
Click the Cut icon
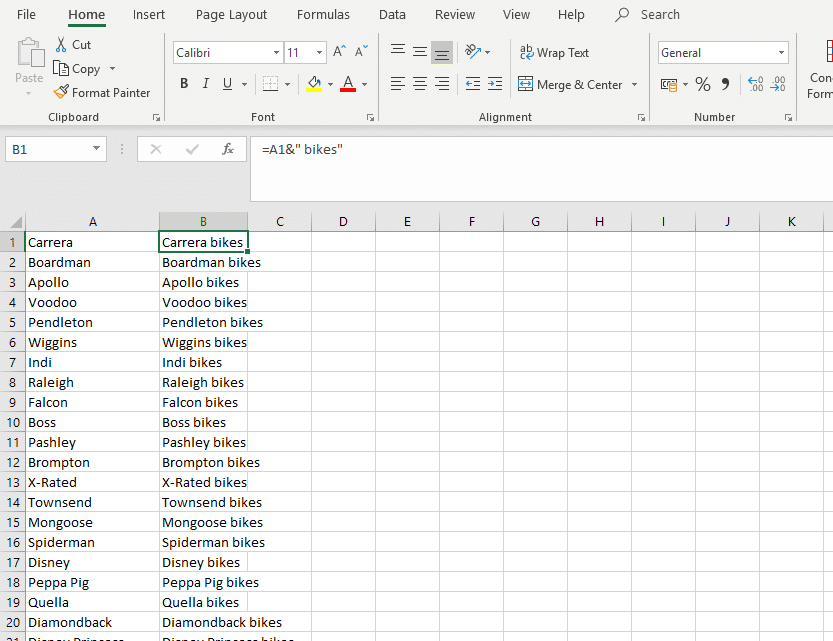(62, 44)
